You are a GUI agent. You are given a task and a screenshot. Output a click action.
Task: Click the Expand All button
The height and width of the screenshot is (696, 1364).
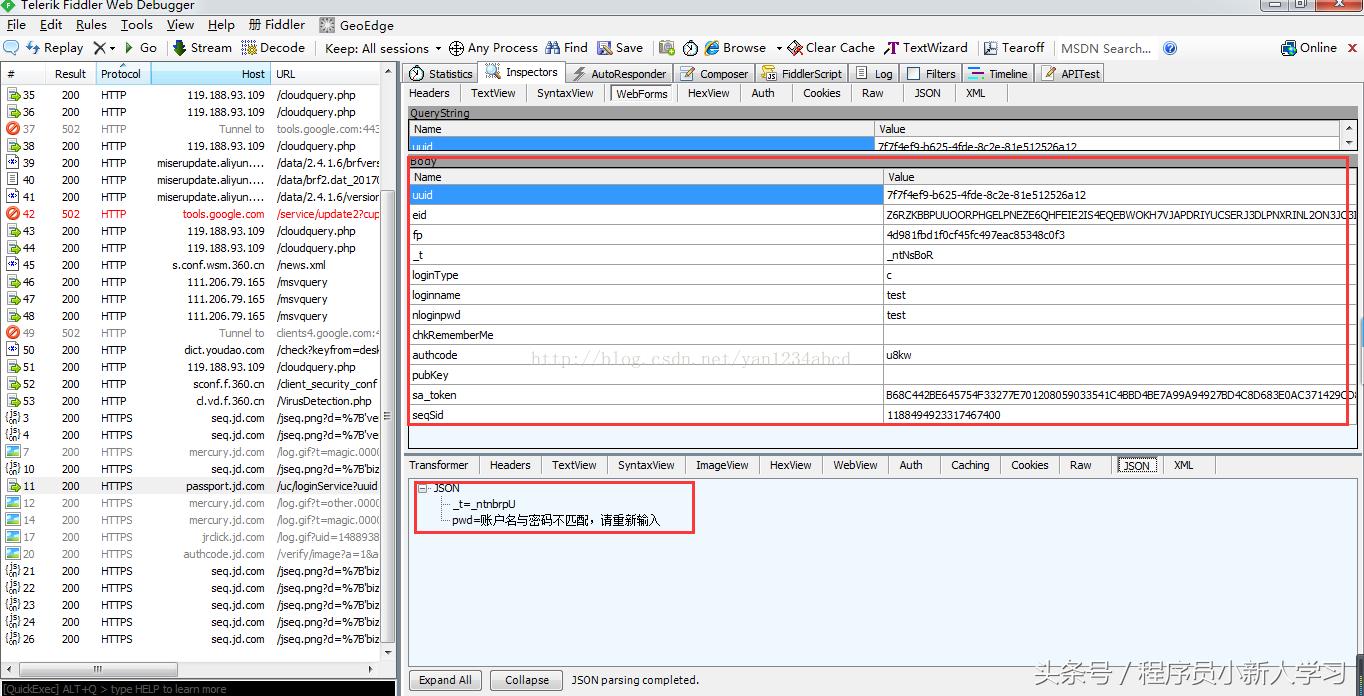[445, 679]
